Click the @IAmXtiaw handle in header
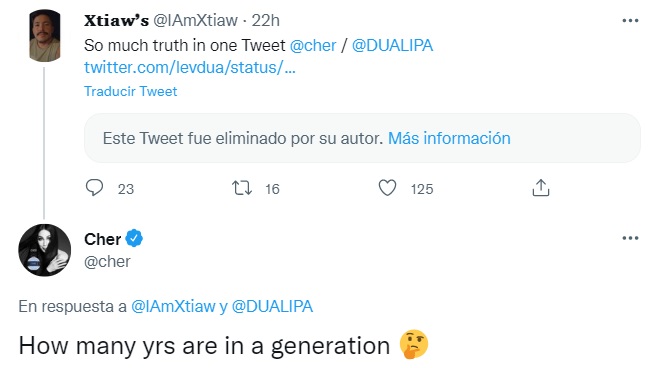Screen dimensions: 656x368 195,20
